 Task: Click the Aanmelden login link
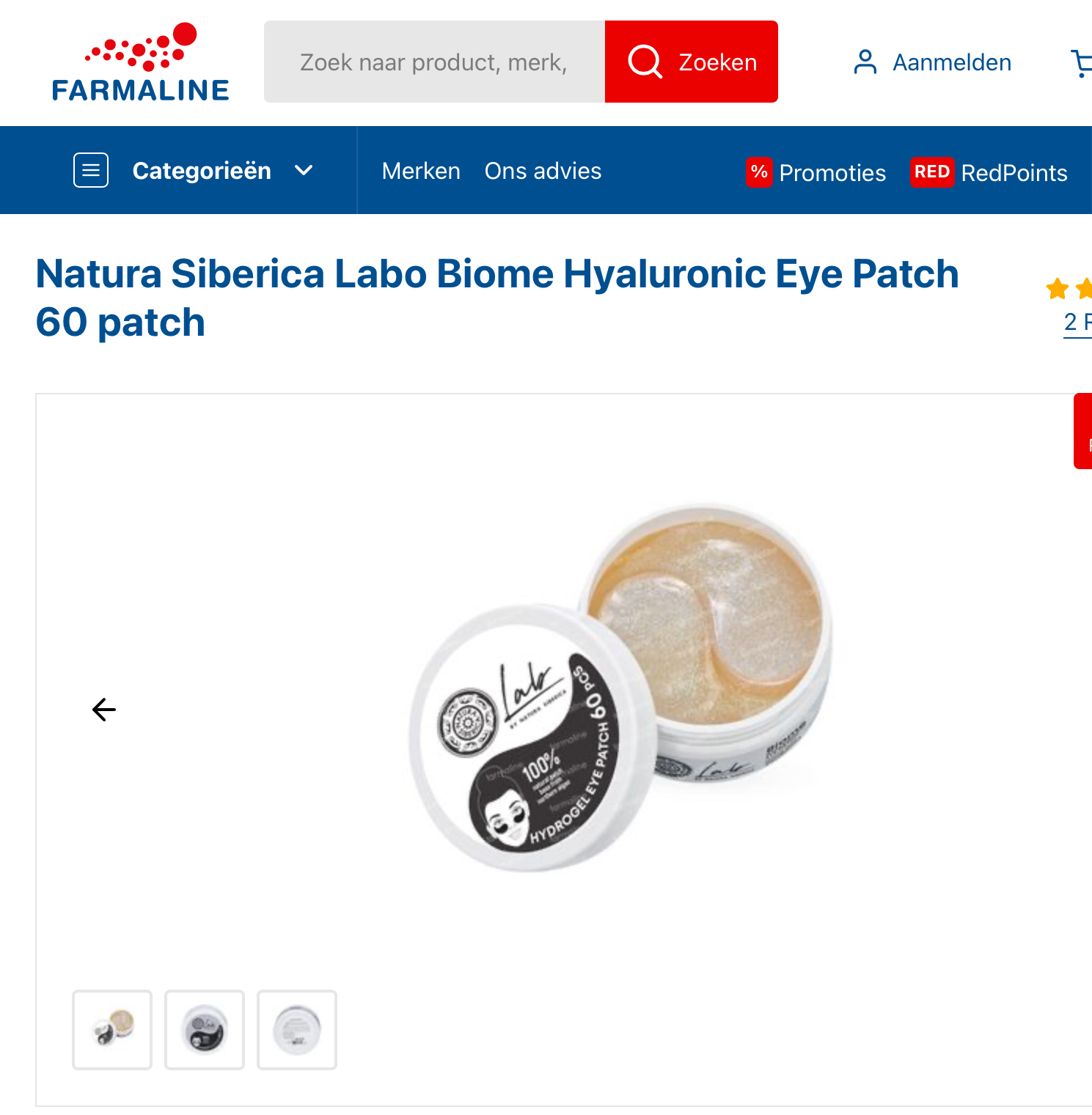(x=952, y=62)
